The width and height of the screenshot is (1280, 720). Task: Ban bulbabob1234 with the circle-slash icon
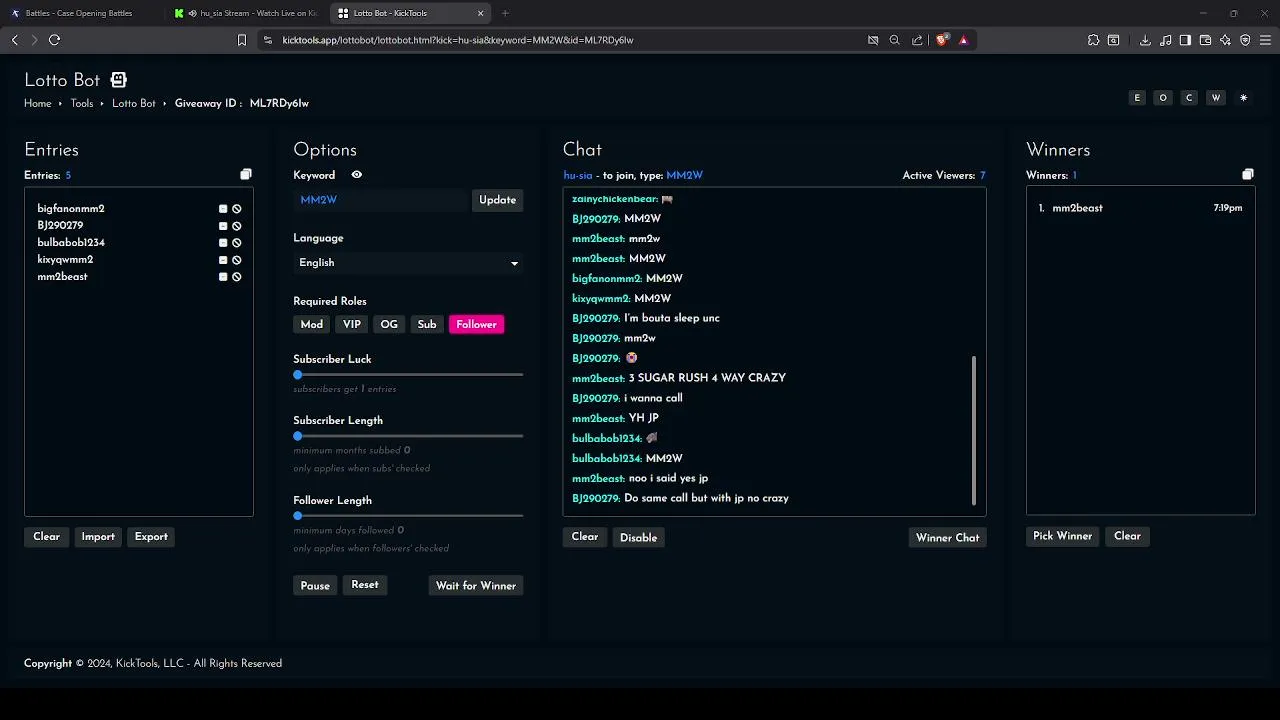click(237, 243)
